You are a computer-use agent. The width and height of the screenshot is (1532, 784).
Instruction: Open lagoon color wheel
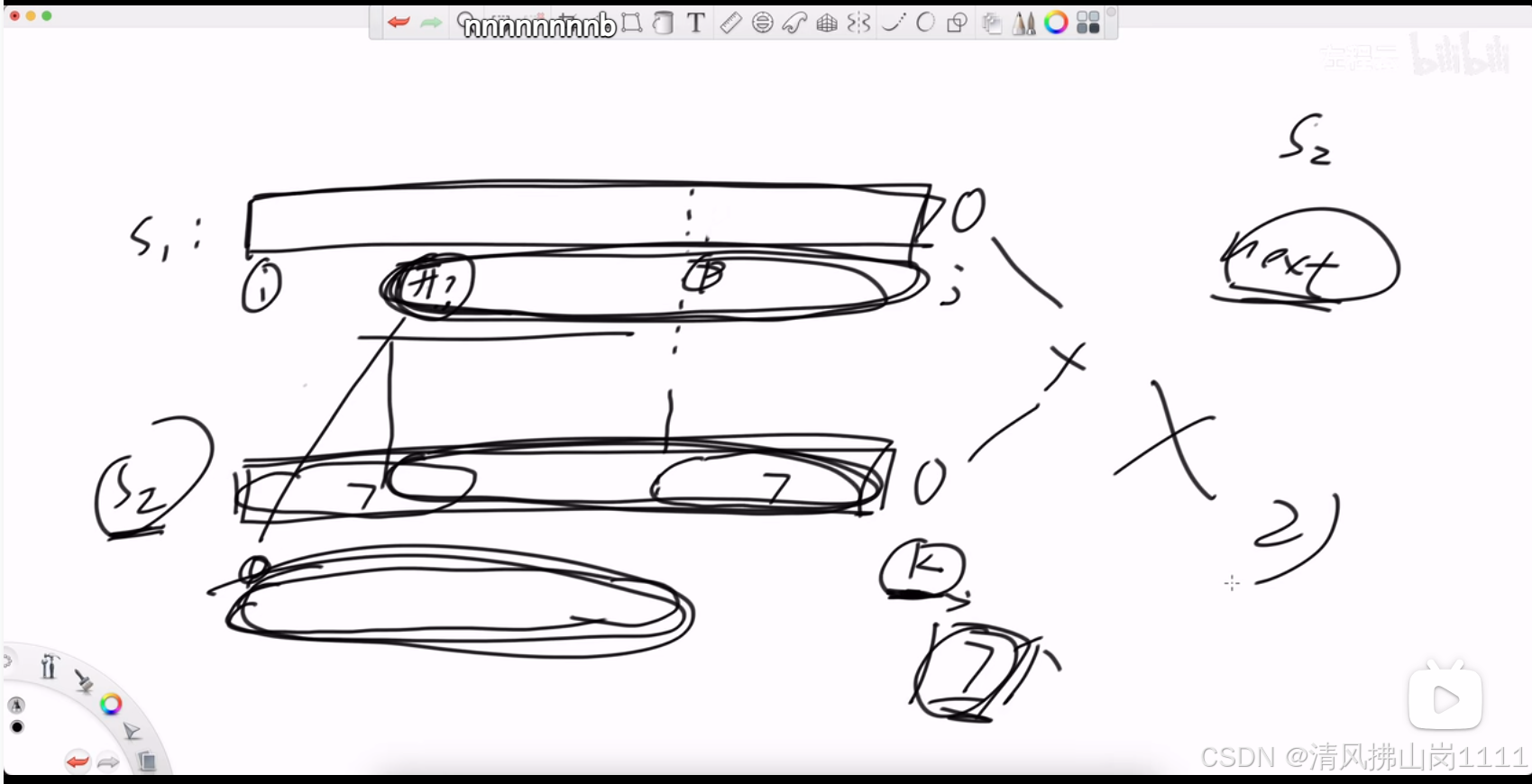(111, 704)
